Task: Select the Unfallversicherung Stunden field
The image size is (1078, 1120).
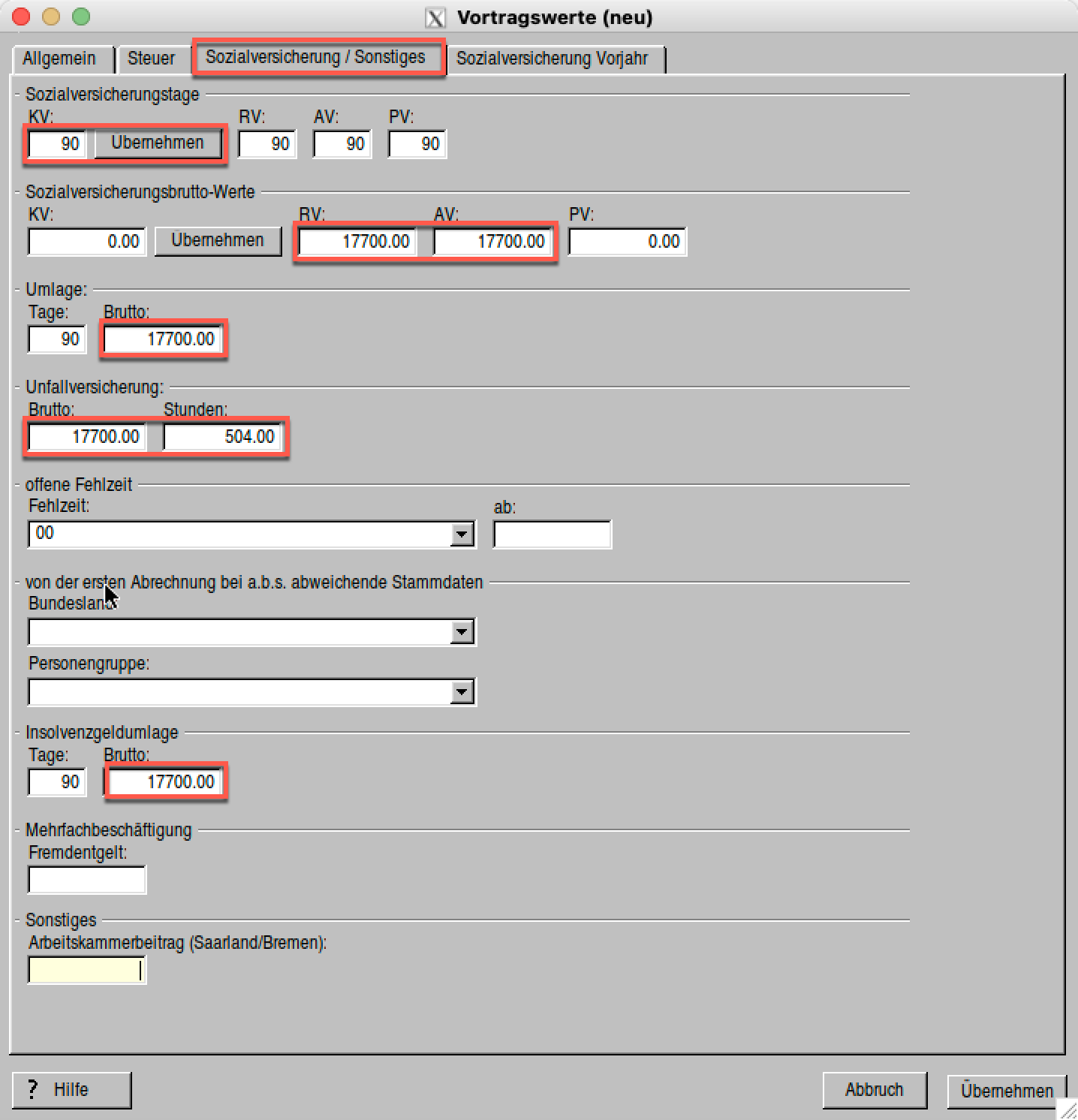Action: click(223, 437)
